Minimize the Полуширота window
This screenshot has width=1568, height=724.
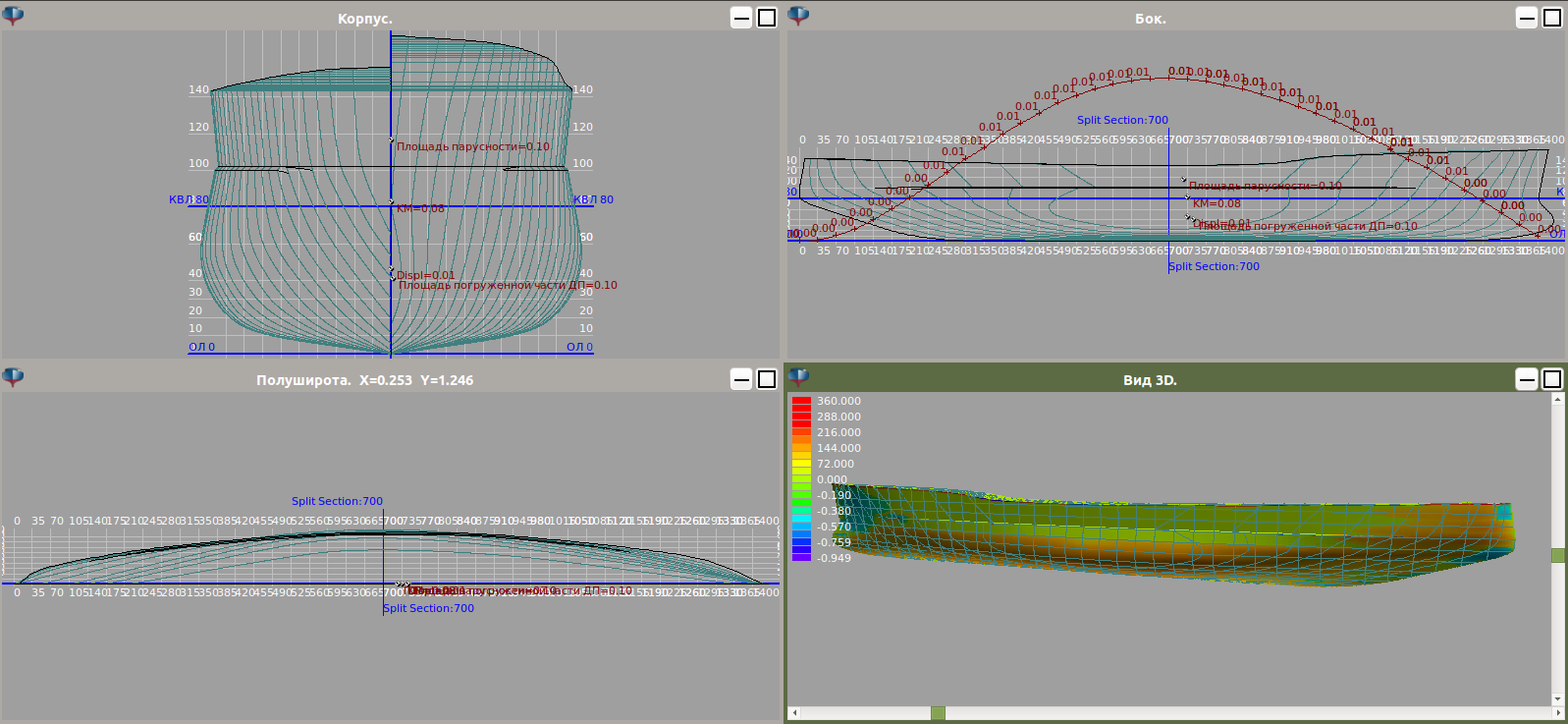coord(742,379)
